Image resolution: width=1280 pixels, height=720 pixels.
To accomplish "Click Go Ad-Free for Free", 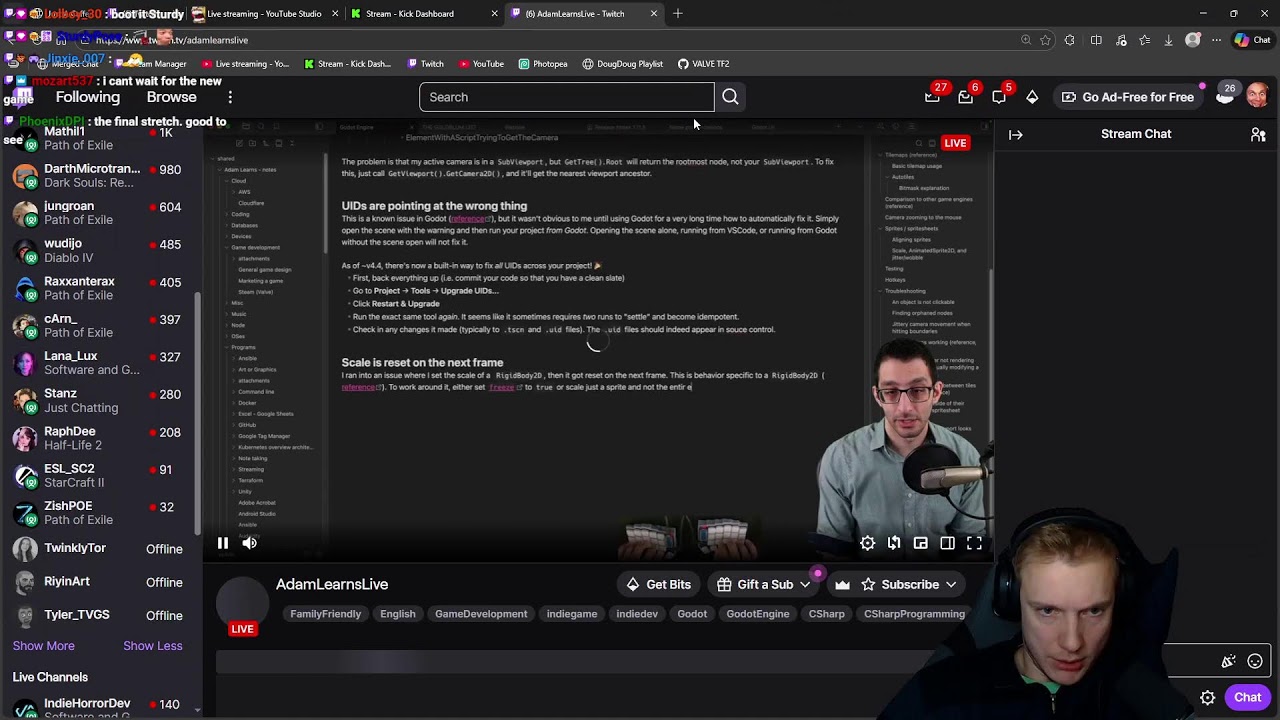I will [x=1128, y=97].
